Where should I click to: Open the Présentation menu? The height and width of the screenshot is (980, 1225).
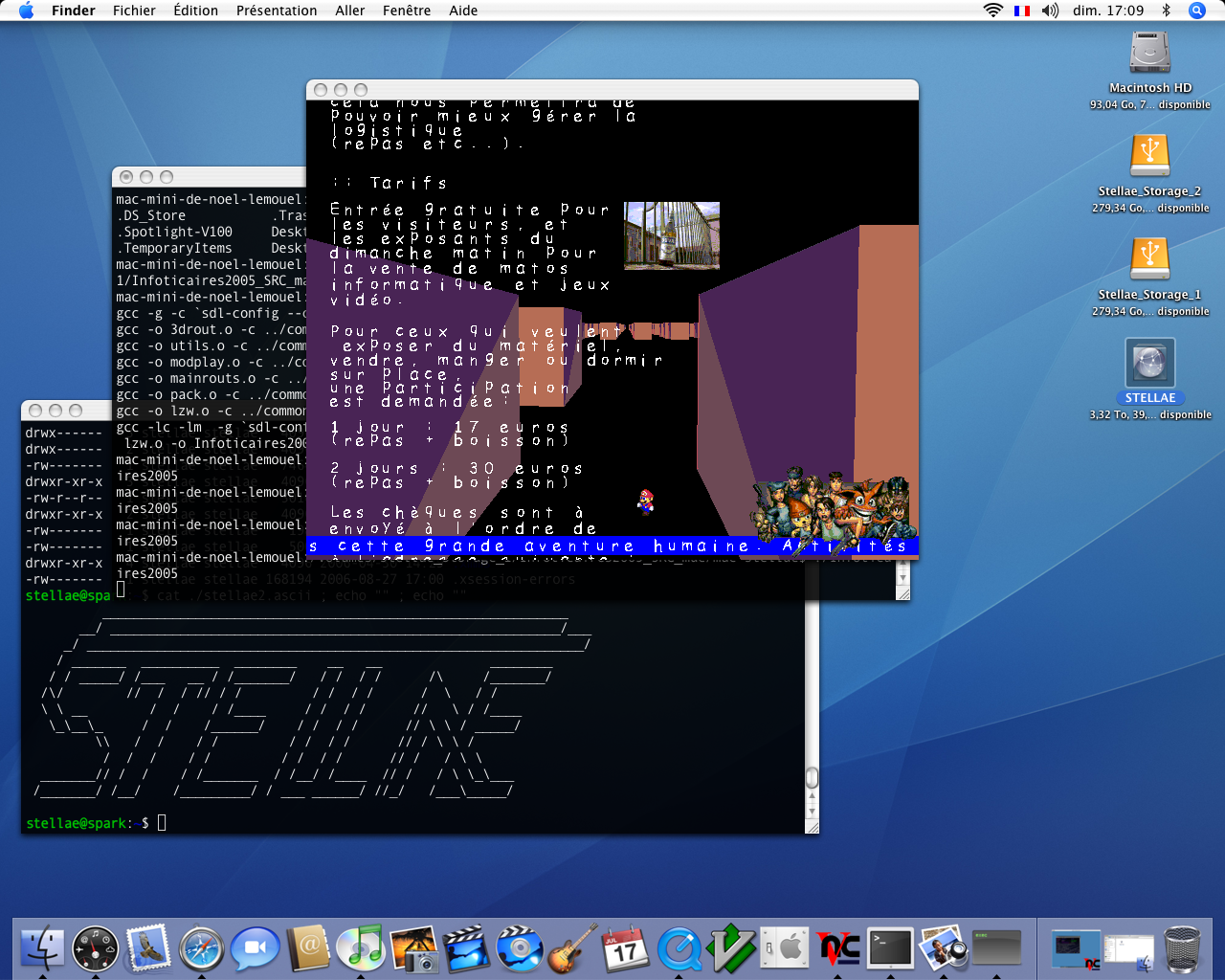coord(277,11)
